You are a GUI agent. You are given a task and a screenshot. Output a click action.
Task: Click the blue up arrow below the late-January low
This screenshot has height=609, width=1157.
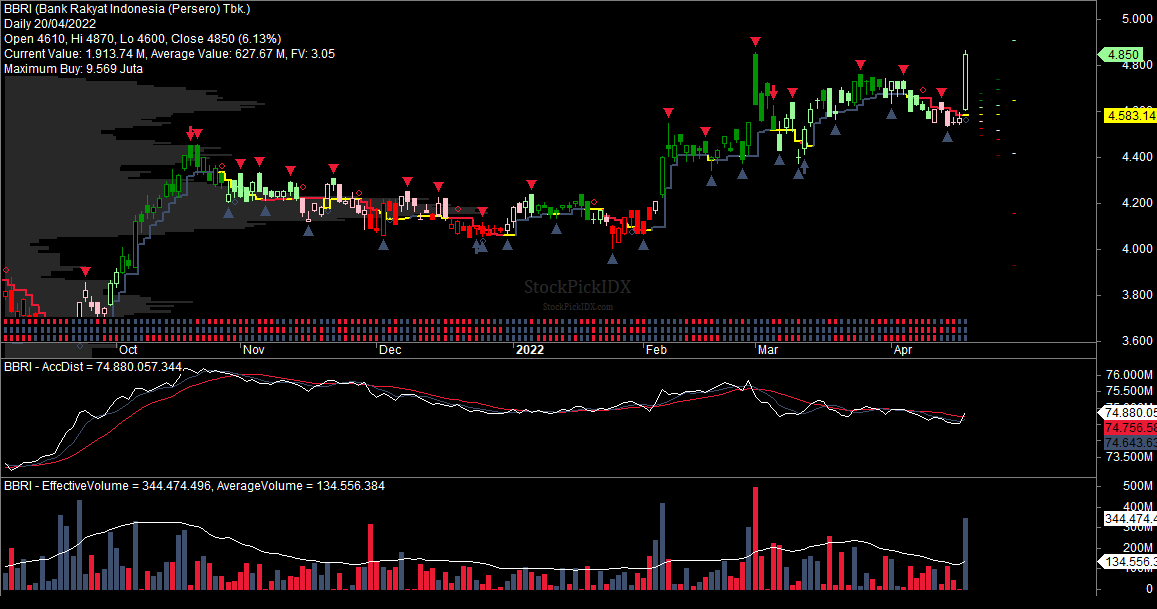[612, 258]
